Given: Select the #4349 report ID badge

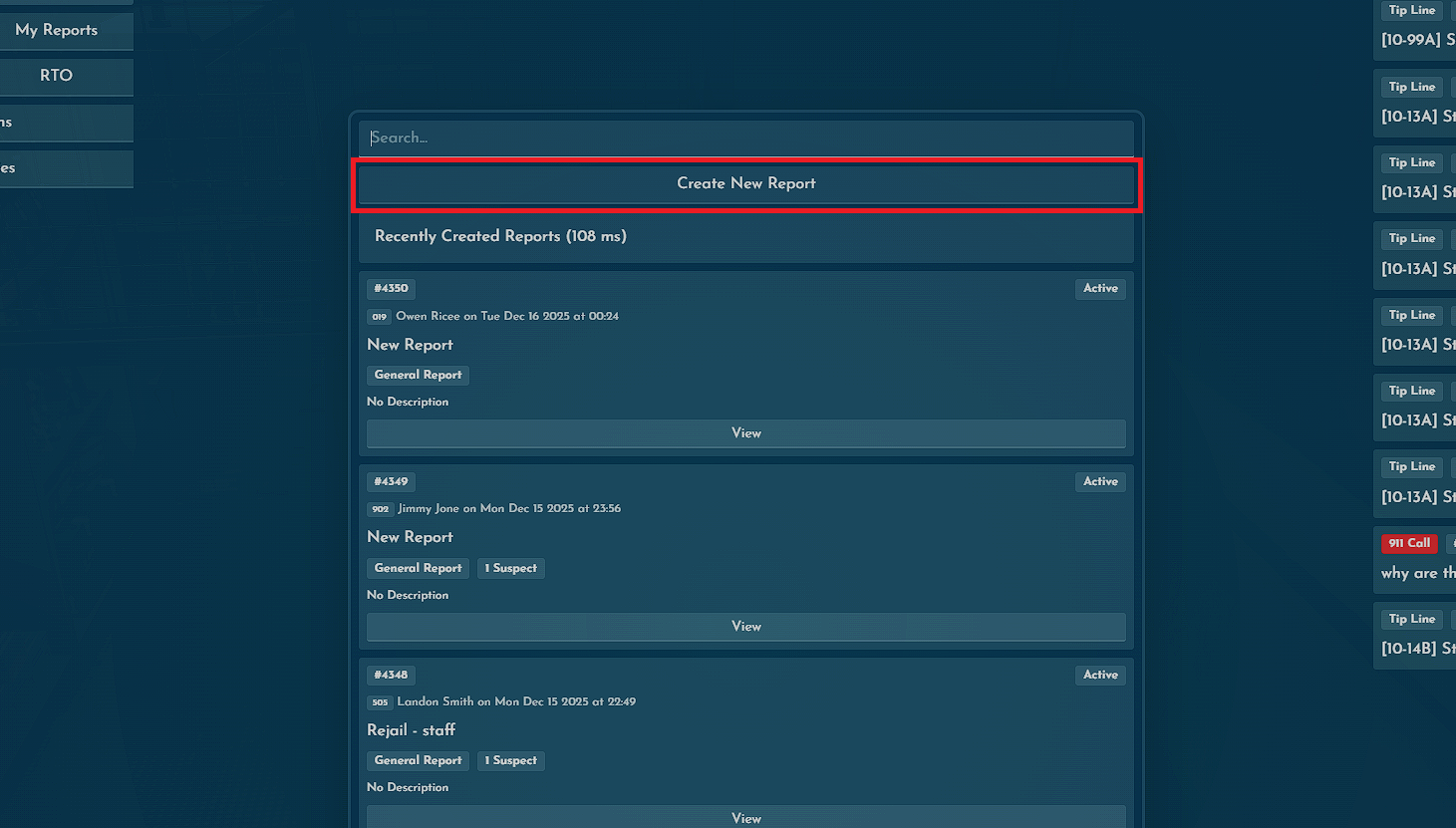Looking at the screenshot, I should pos(391,482).
